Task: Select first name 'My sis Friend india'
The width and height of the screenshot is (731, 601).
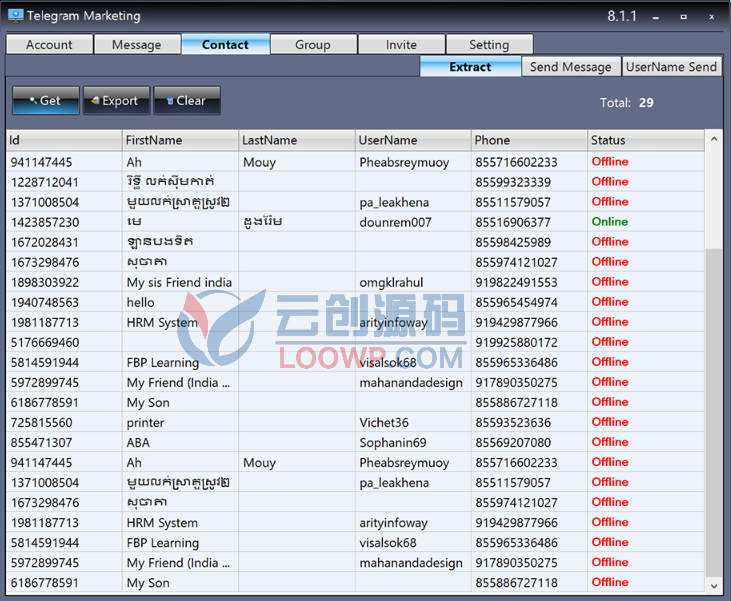Action: click(179, 283)
